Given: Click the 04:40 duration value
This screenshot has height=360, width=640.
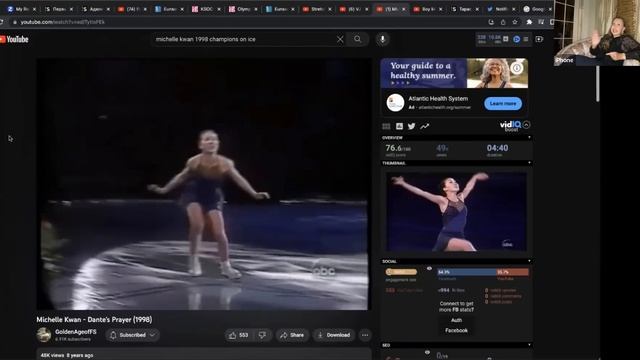Looking at the screenshot, I should point(497,148).
